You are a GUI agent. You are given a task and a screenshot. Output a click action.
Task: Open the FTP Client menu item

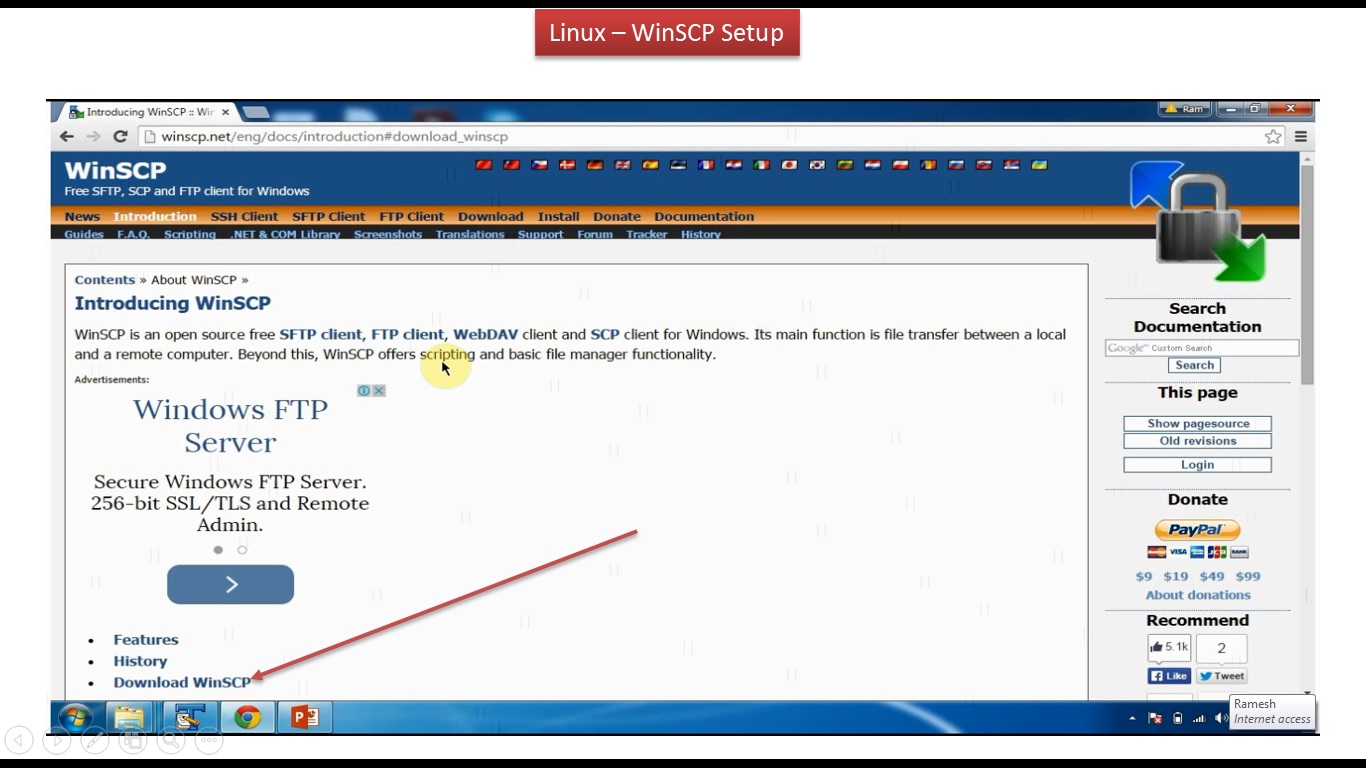(x=411, y=216)
